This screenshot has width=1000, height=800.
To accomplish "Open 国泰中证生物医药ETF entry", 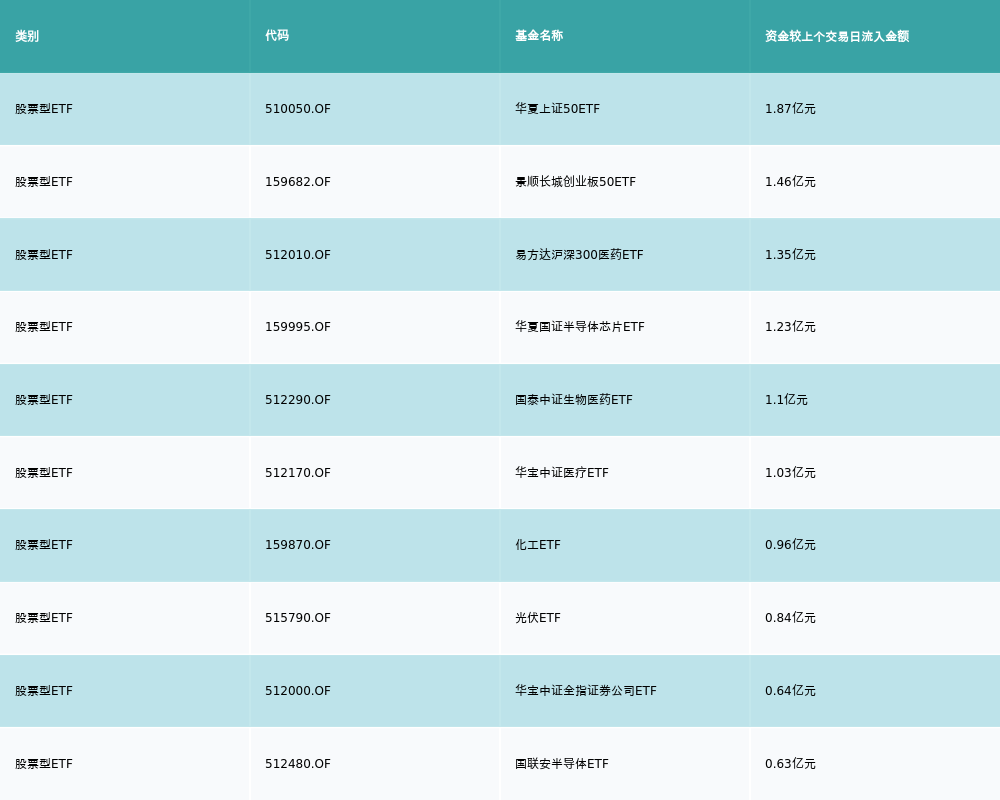I will click(x=574, y=400).
